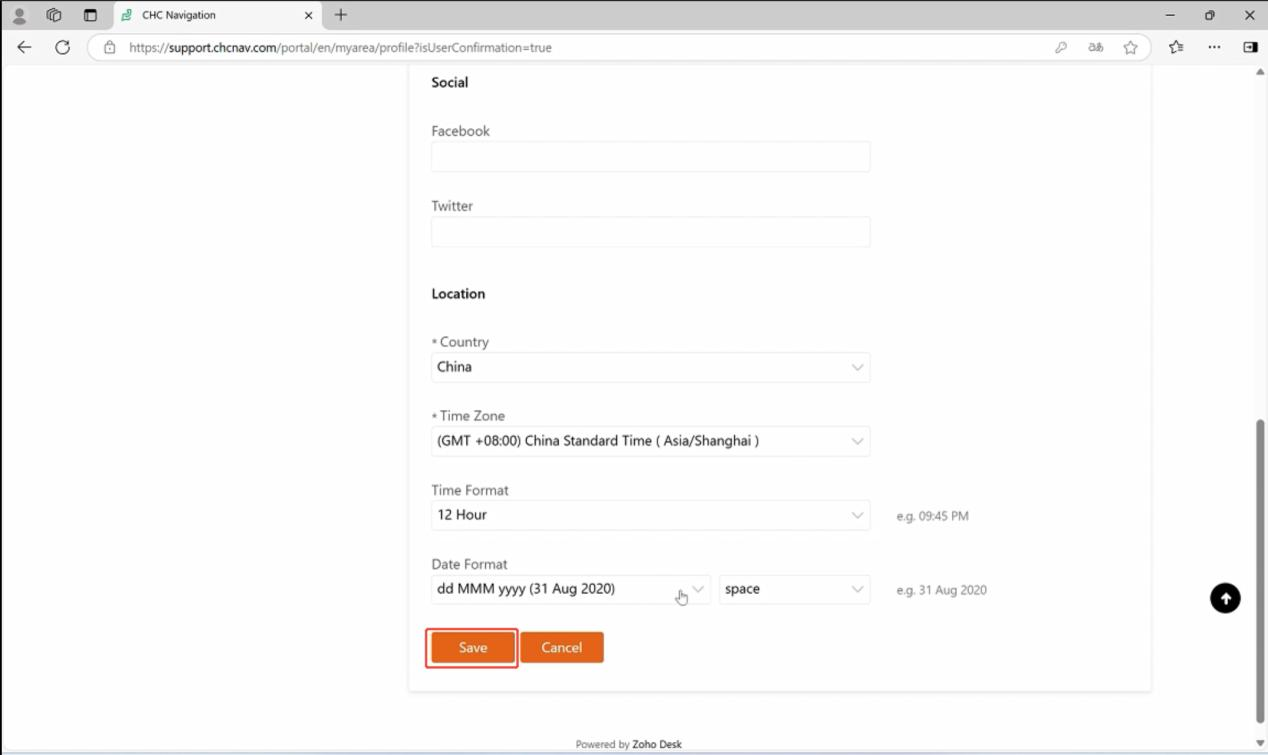Open the Workspaces icon in browser
This screenshot has width=1268, height=755.
tap(54, 15)
